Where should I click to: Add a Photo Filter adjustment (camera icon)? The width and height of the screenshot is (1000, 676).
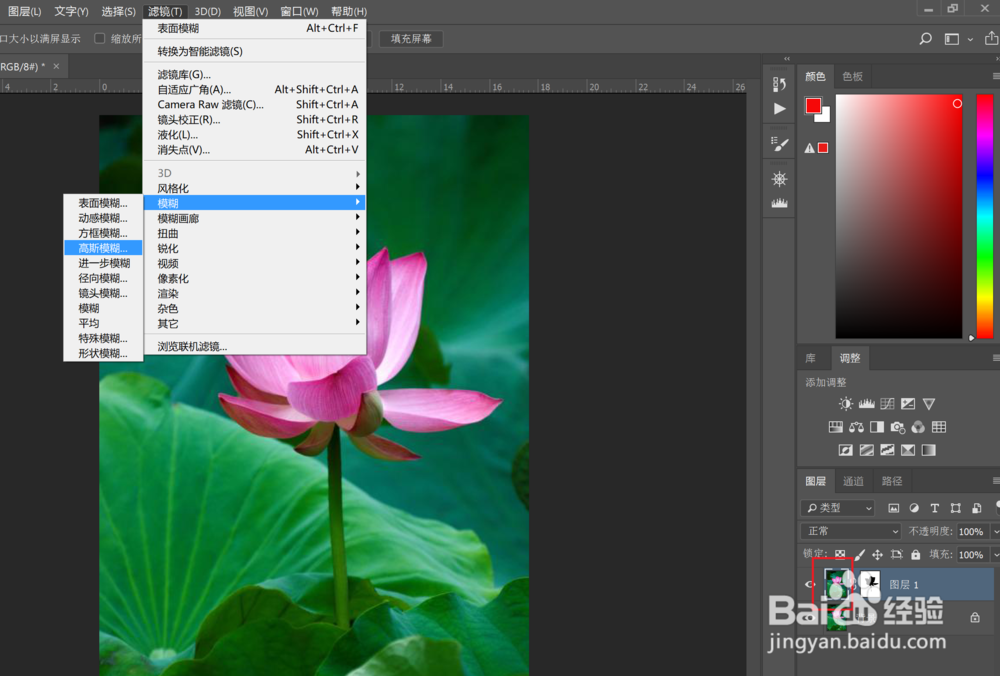898,427
